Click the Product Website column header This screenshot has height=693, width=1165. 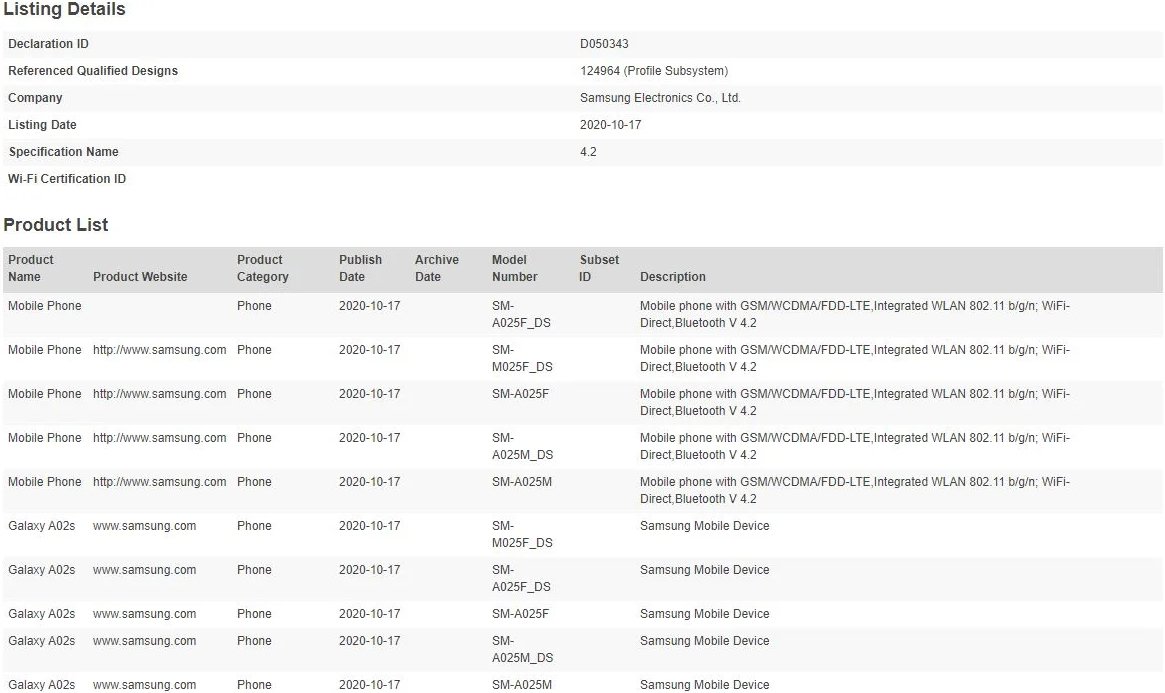tap(140, 277)
